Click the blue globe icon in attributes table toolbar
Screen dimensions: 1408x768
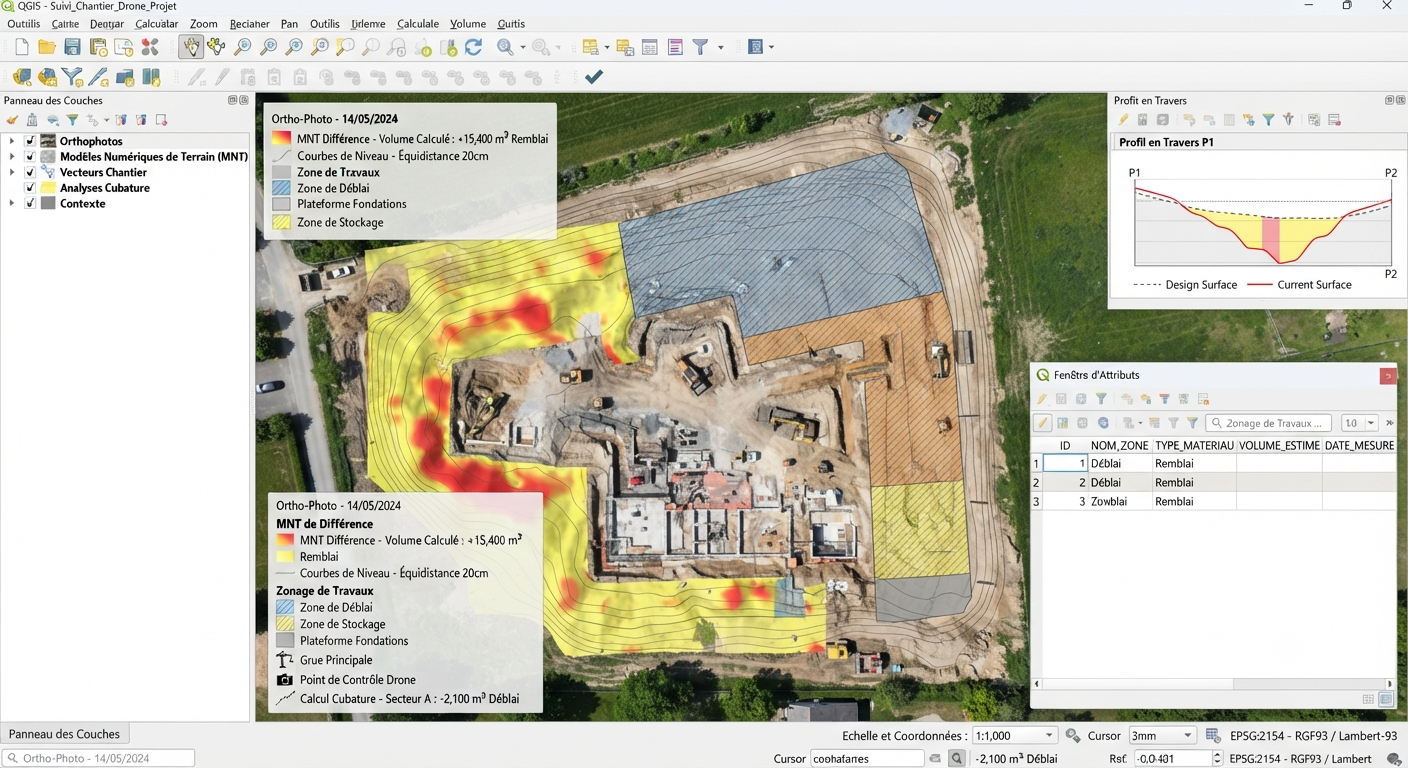tap(1103, 423)
